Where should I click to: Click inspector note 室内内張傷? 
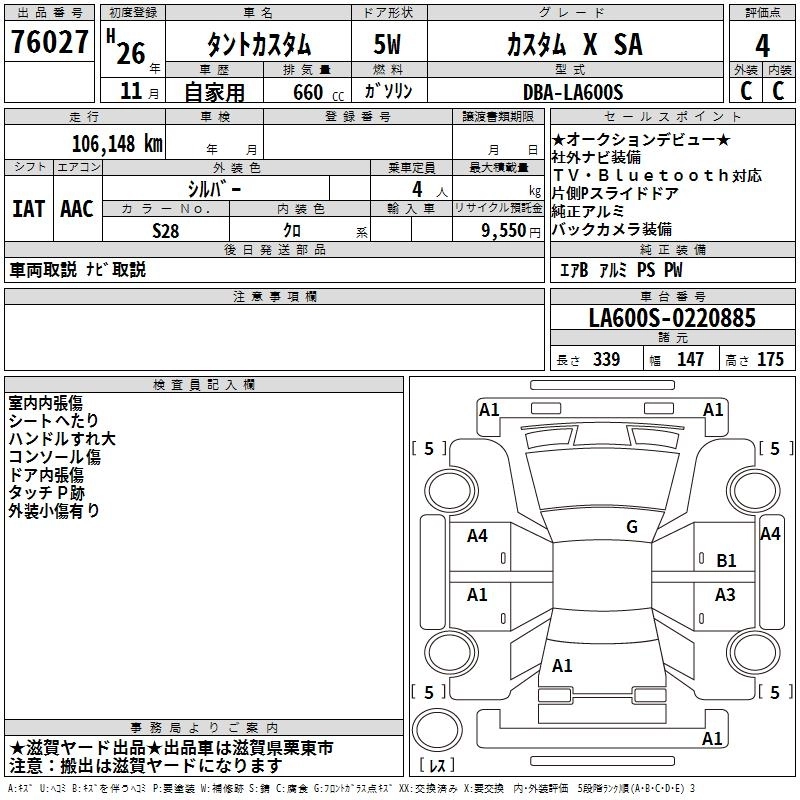tap(45, 403)
